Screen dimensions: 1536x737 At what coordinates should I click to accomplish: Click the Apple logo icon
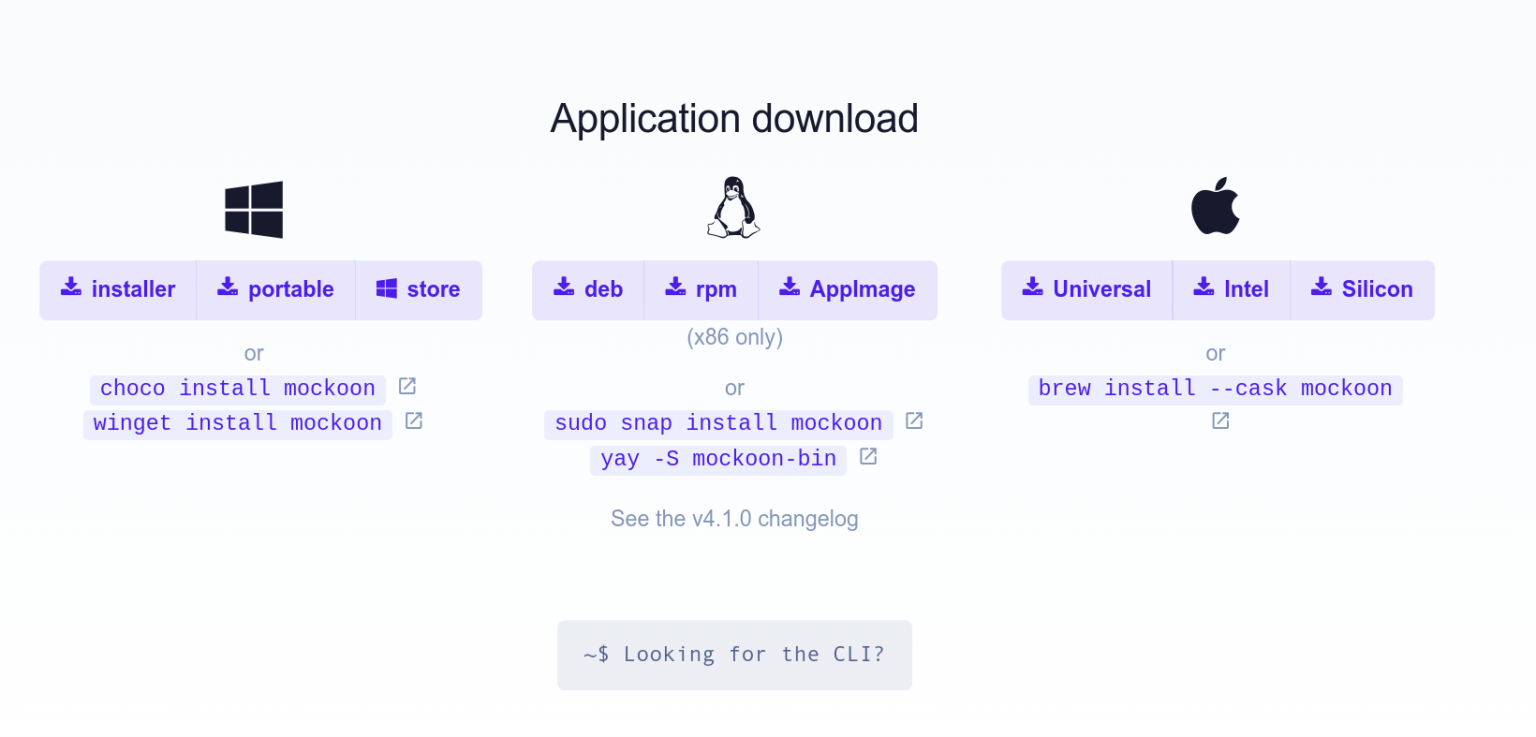[x=1215, y=206]
